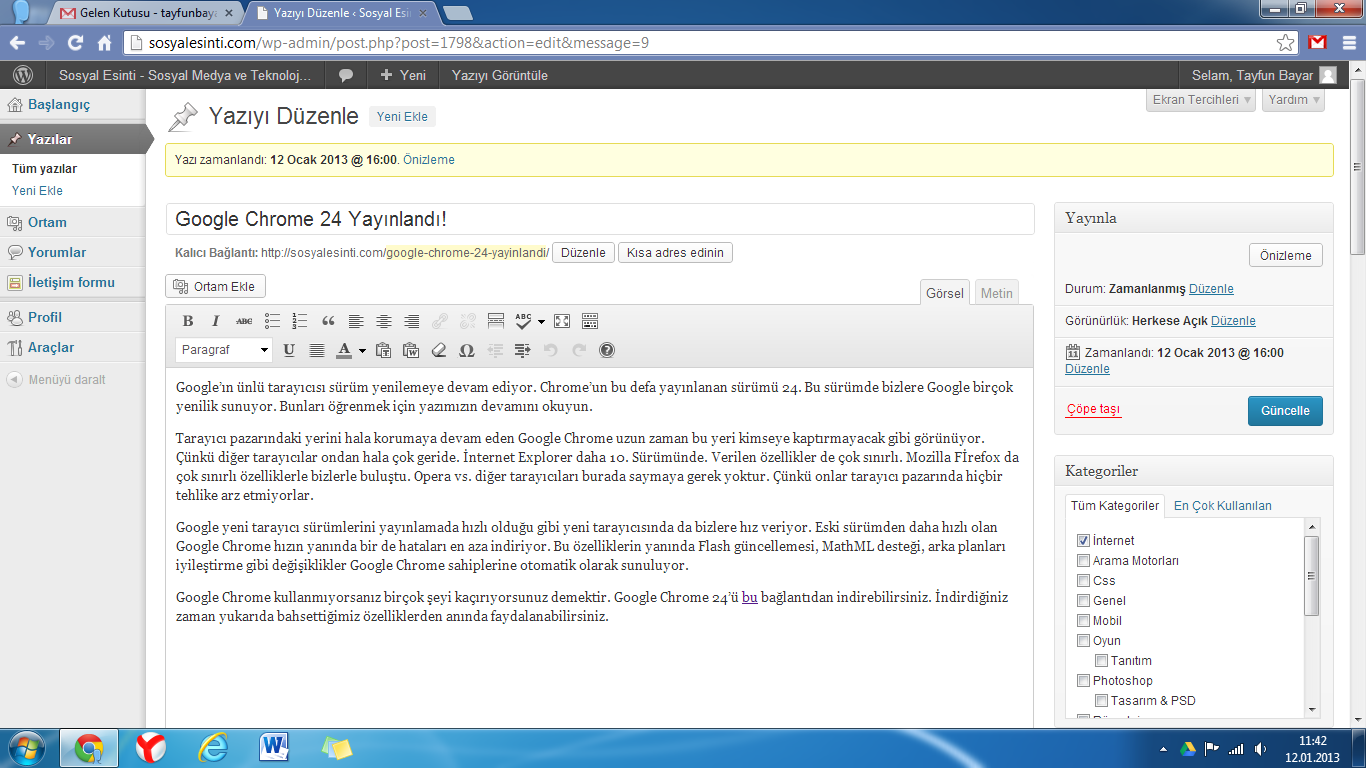
Task: Insert a numbered list
Action: pos(300,321)
